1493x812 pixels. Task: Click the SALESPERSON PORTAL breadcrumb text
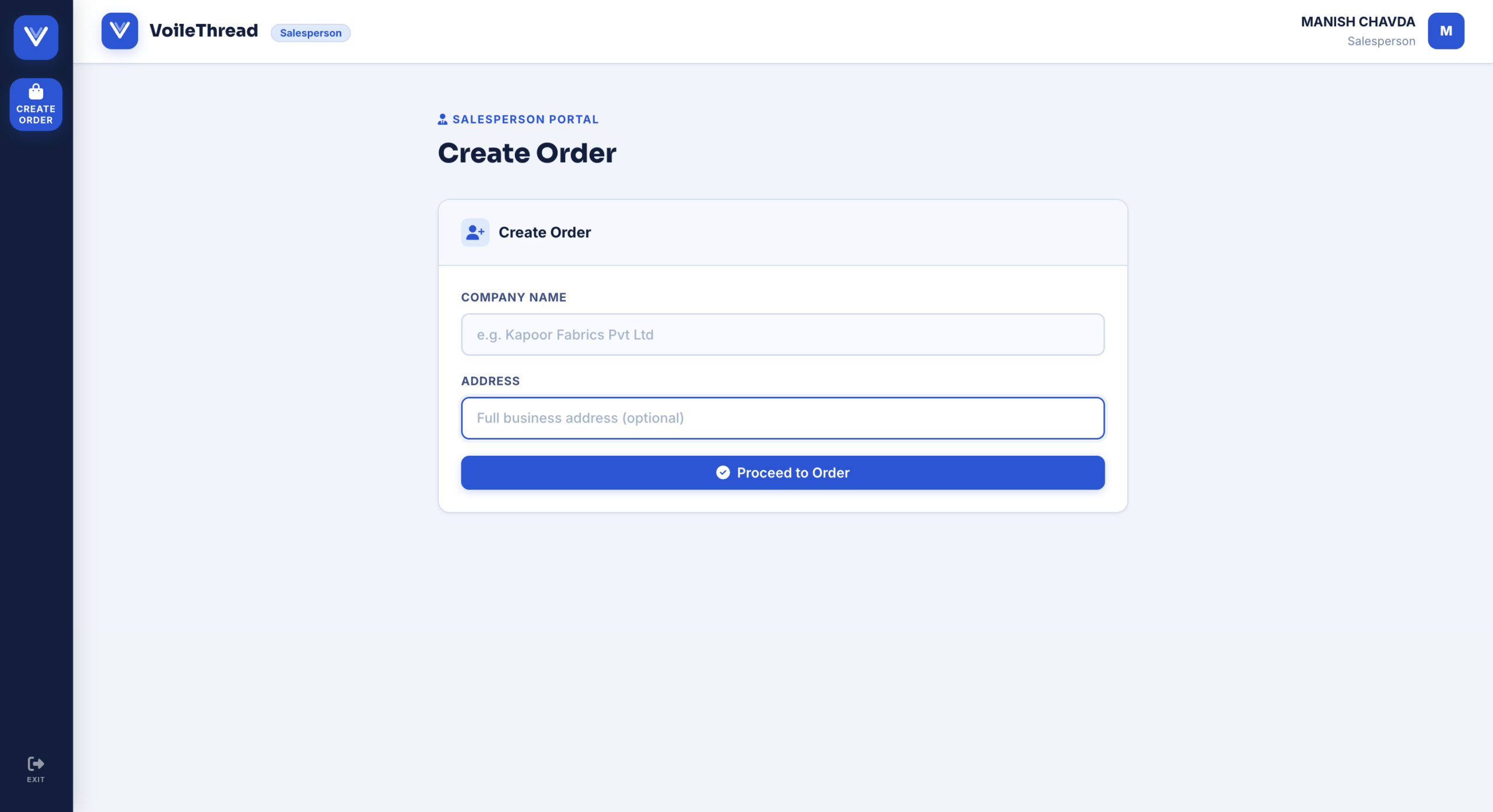coord(525,119)
